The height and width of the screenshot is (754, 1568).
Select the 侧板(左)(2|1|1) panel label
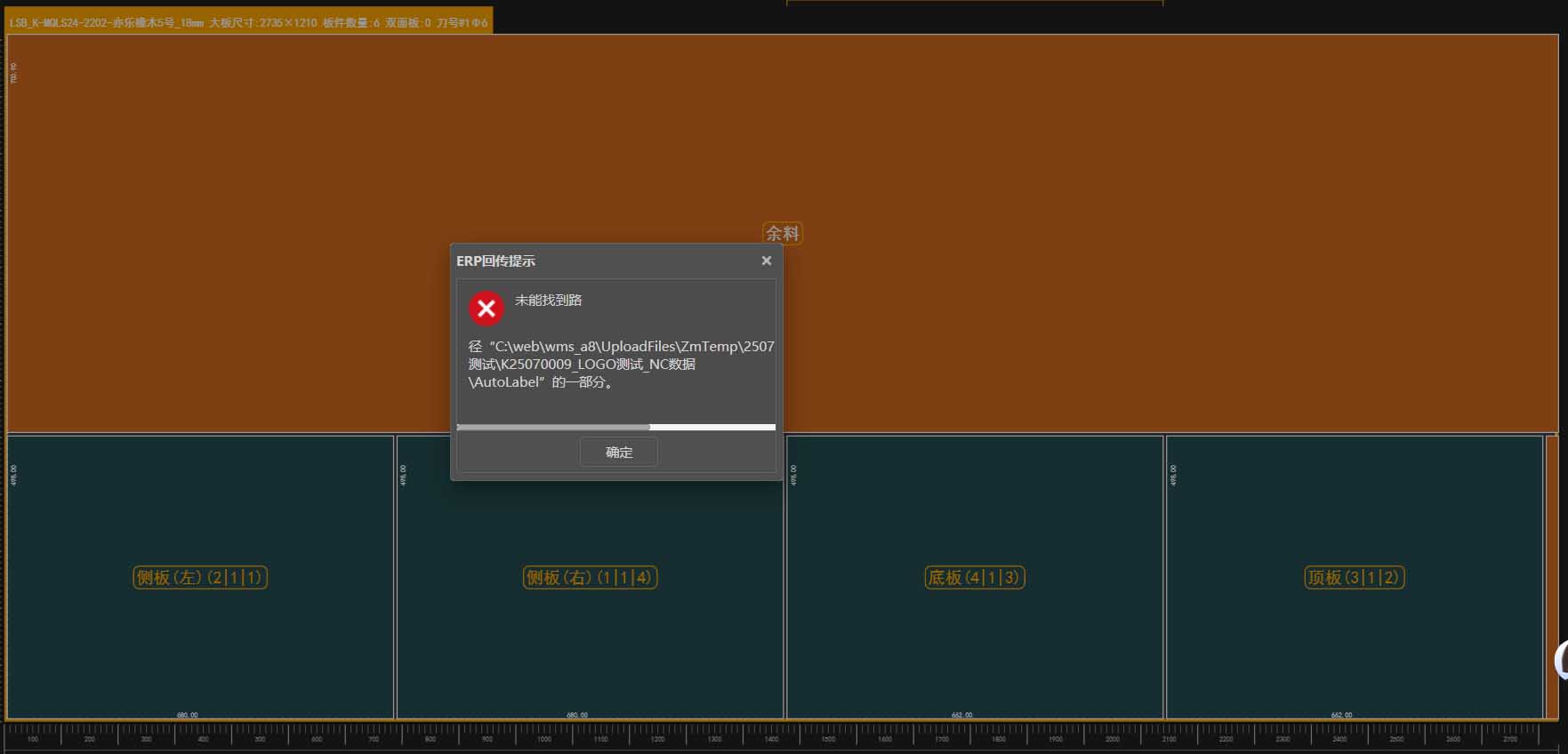click(x=200, y=577)
